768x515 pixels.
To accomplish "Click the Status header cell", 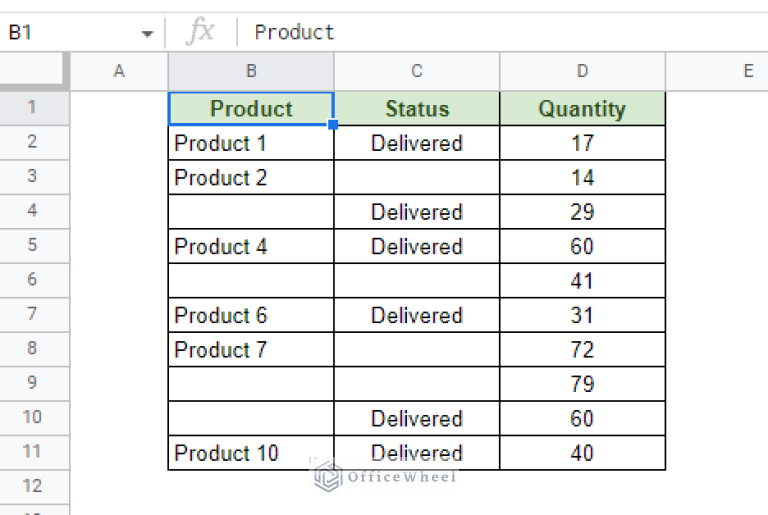I will click(417, 109).
